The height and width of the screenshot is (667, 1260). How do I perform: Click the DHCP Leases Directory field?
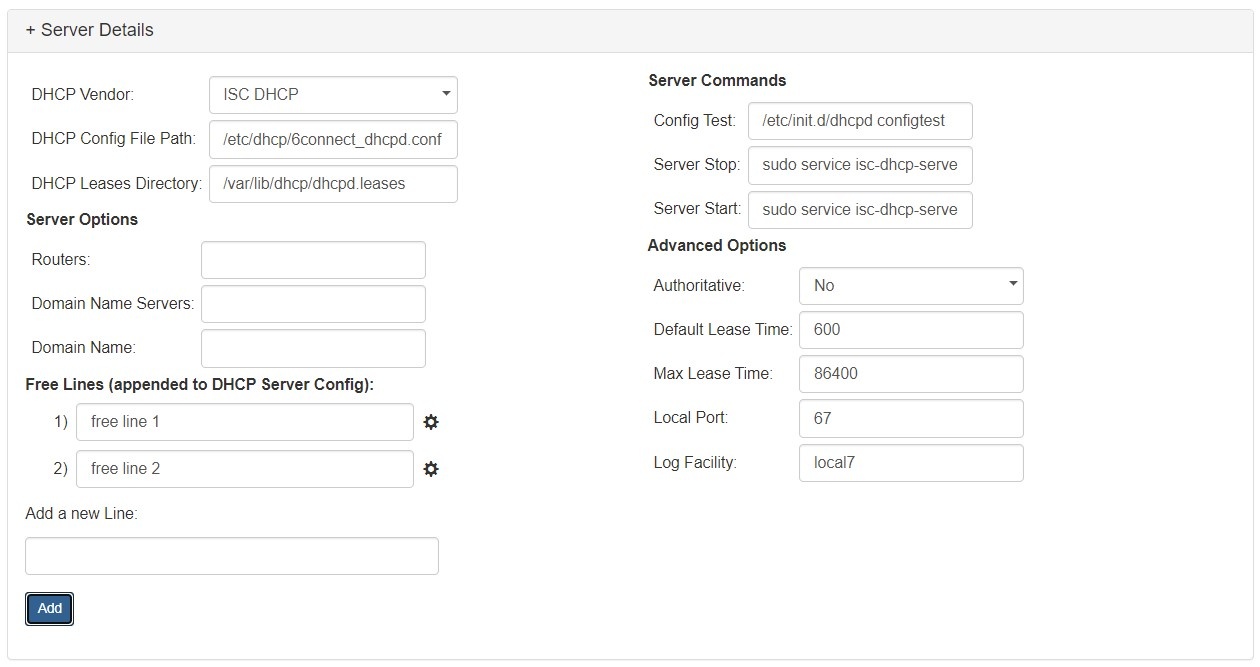click(x=333, y=184)
